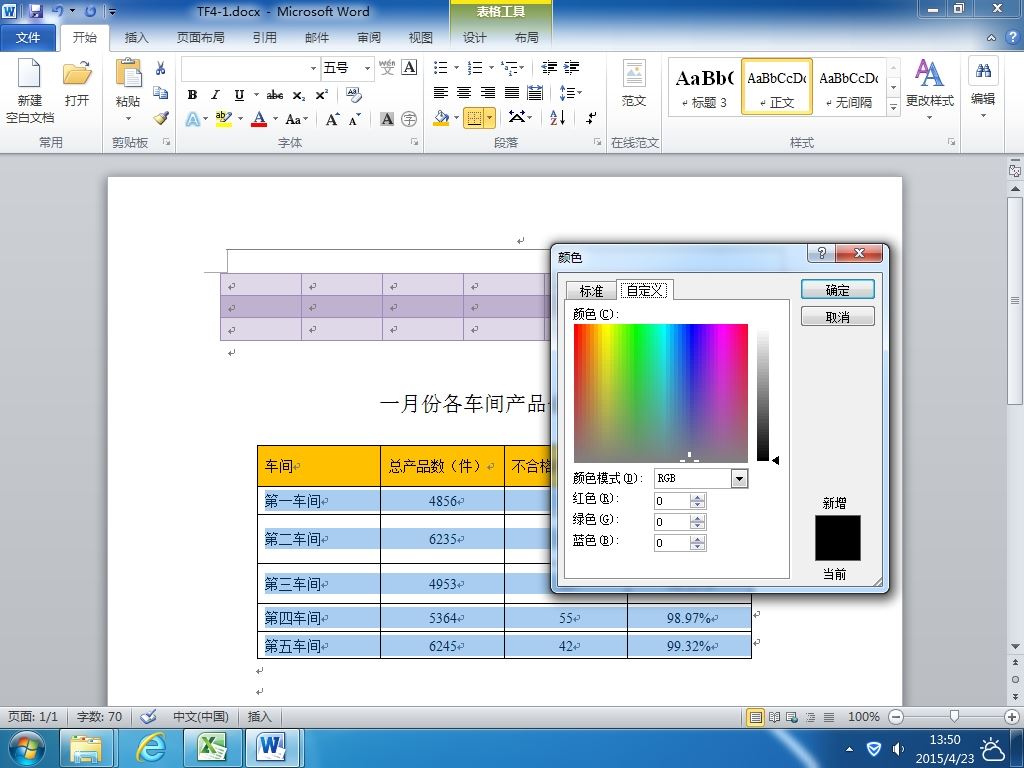The image size is (1024, 768).
Task: Click the luminance slider bar
Action: click(763, 395)
